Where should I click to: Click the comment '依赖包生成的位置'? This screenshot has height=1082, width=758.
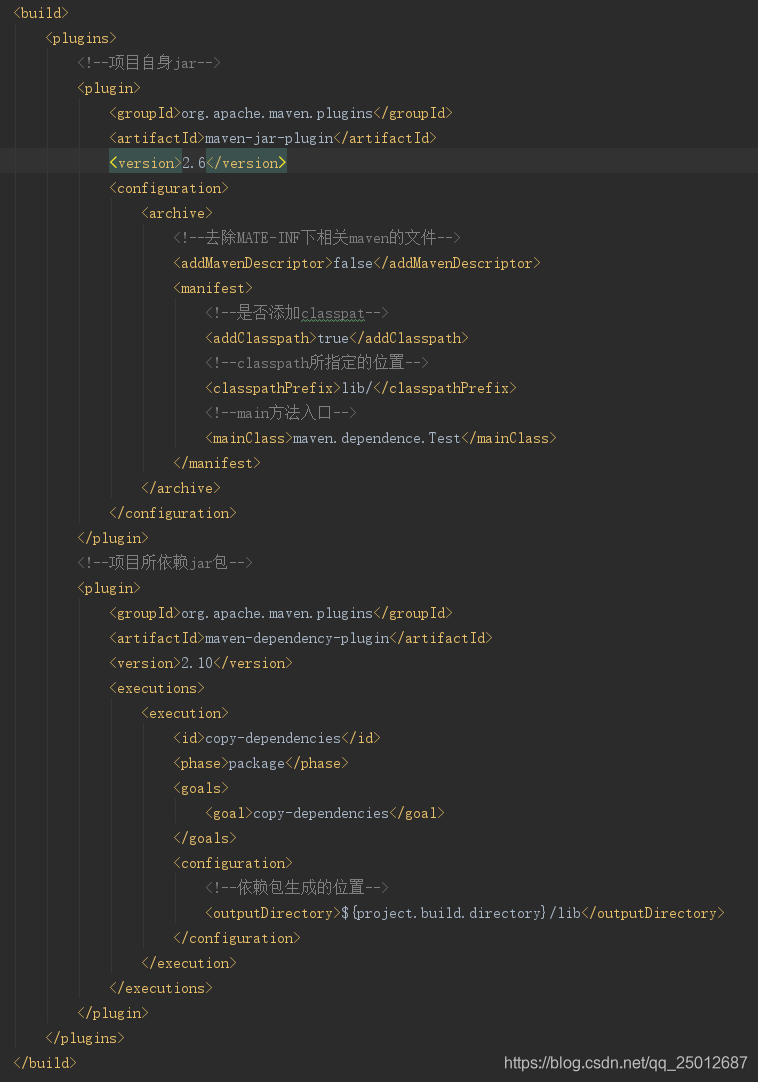click(297, 888)
